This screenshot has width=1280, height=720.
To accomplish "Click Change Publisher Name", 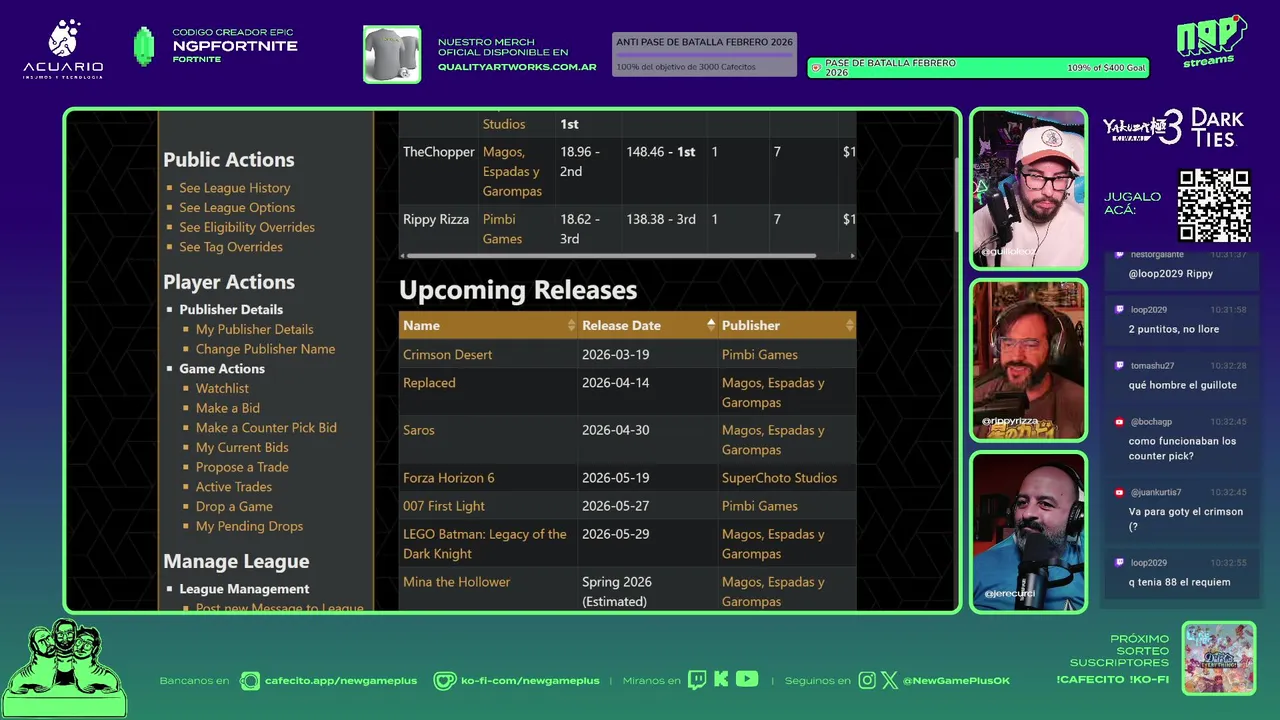I will pos(265,349).
